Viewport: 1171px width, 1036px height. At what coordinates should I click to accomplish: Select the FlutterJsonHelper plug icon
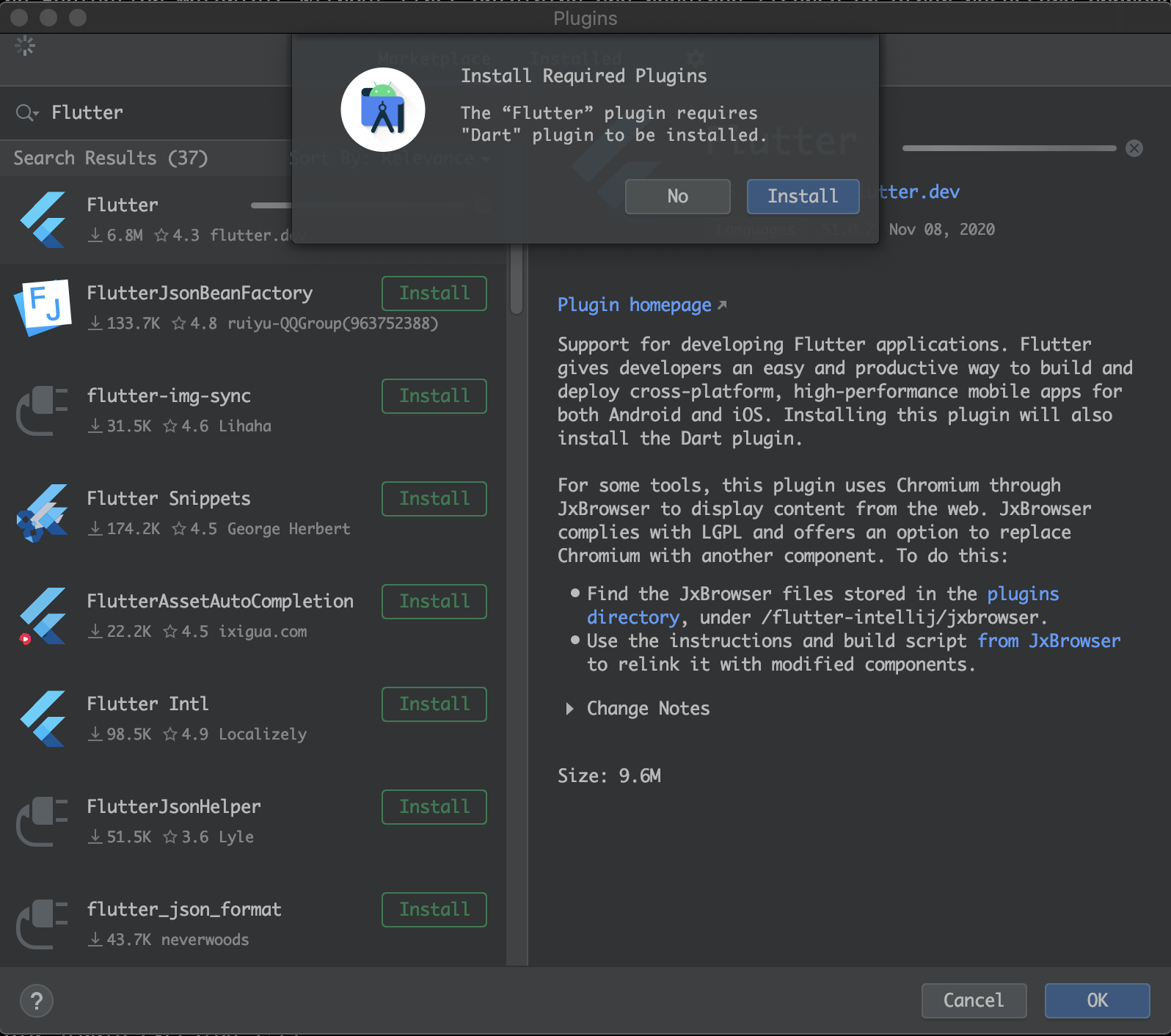click(x=42, y=821)
